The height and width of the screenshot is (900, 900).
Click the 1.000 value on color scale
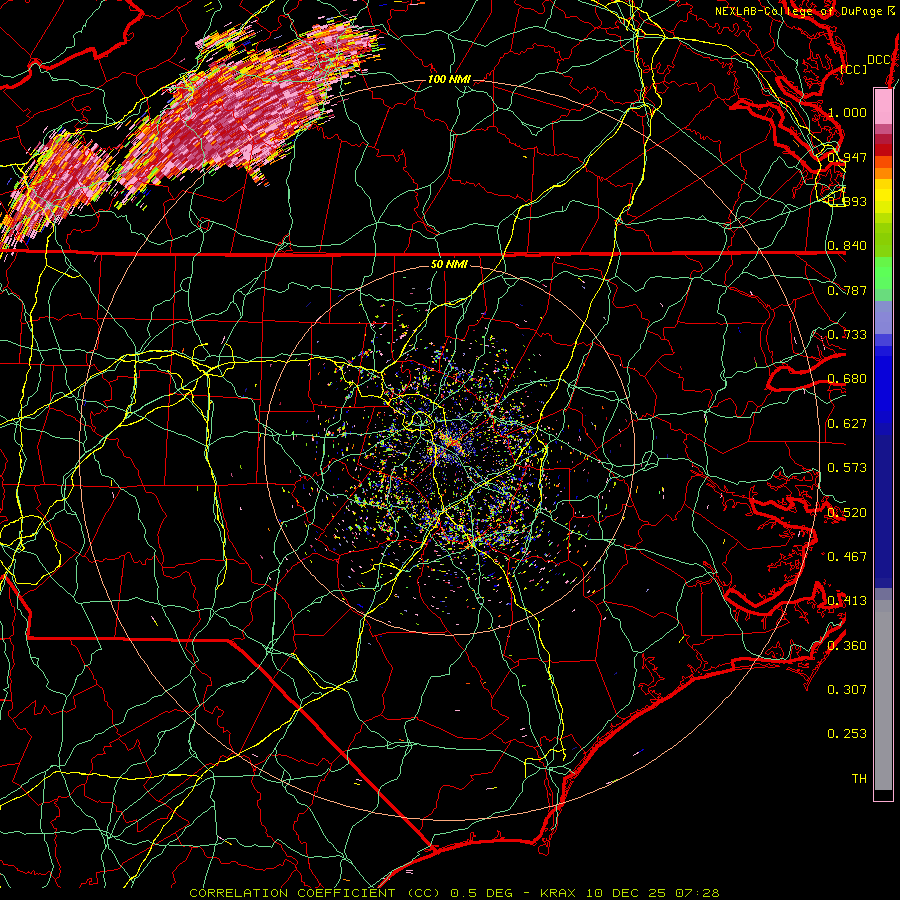(x=847, y=112)
